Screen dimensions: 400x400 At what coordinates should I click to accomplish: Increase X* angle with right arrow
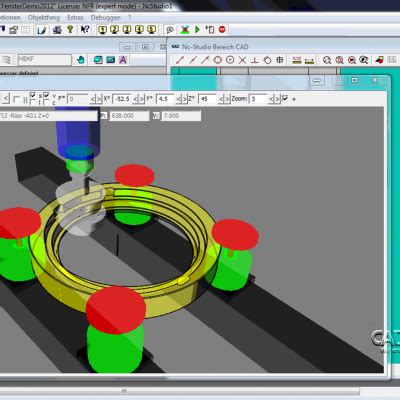coord(141,99)
